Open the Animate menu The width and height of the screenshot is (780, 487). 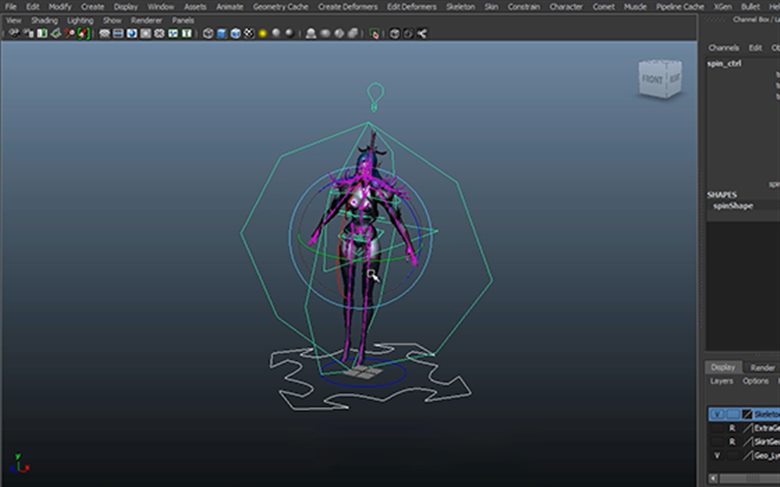point(229,6)
